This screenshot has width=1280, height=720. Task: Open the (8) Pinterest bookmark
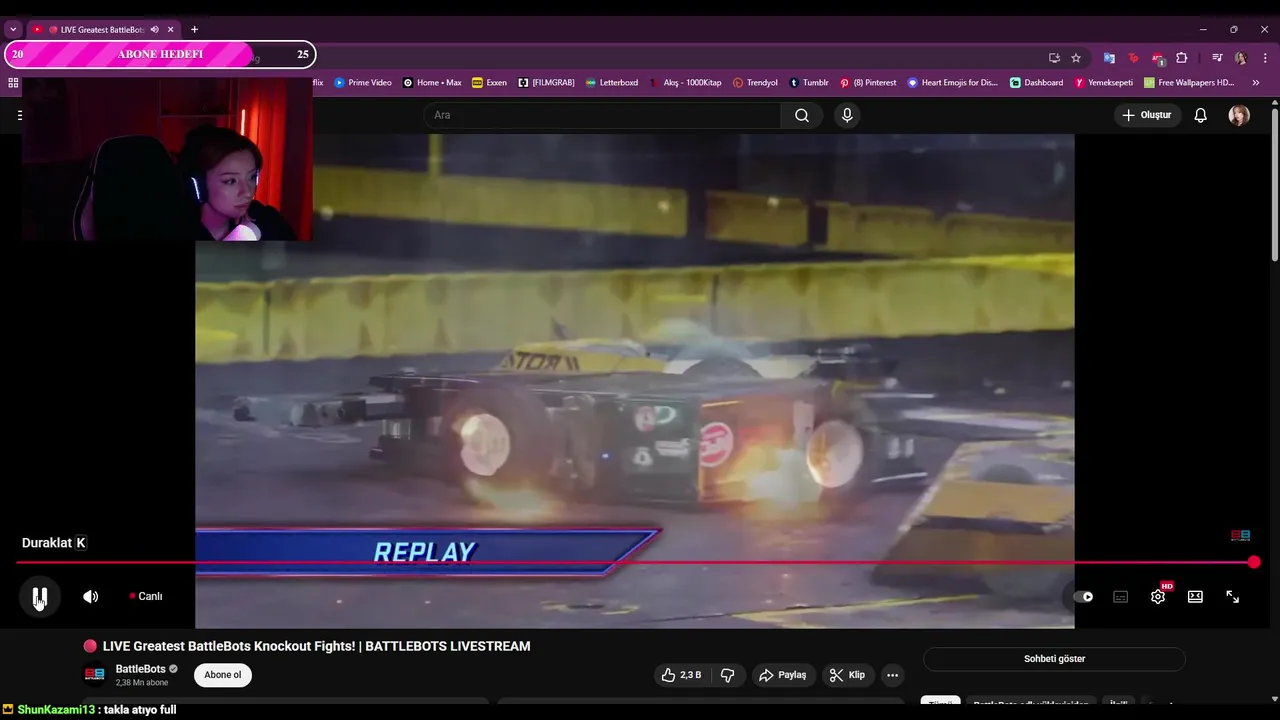click(x=868, y=83)
